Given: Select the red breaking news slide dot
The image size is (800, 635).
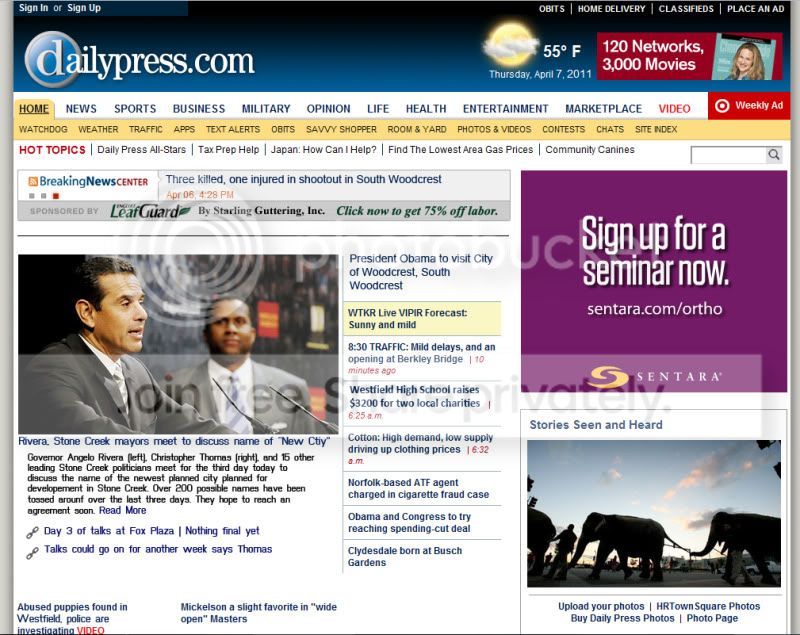Looking at the screenshot, I should [56, 196].
